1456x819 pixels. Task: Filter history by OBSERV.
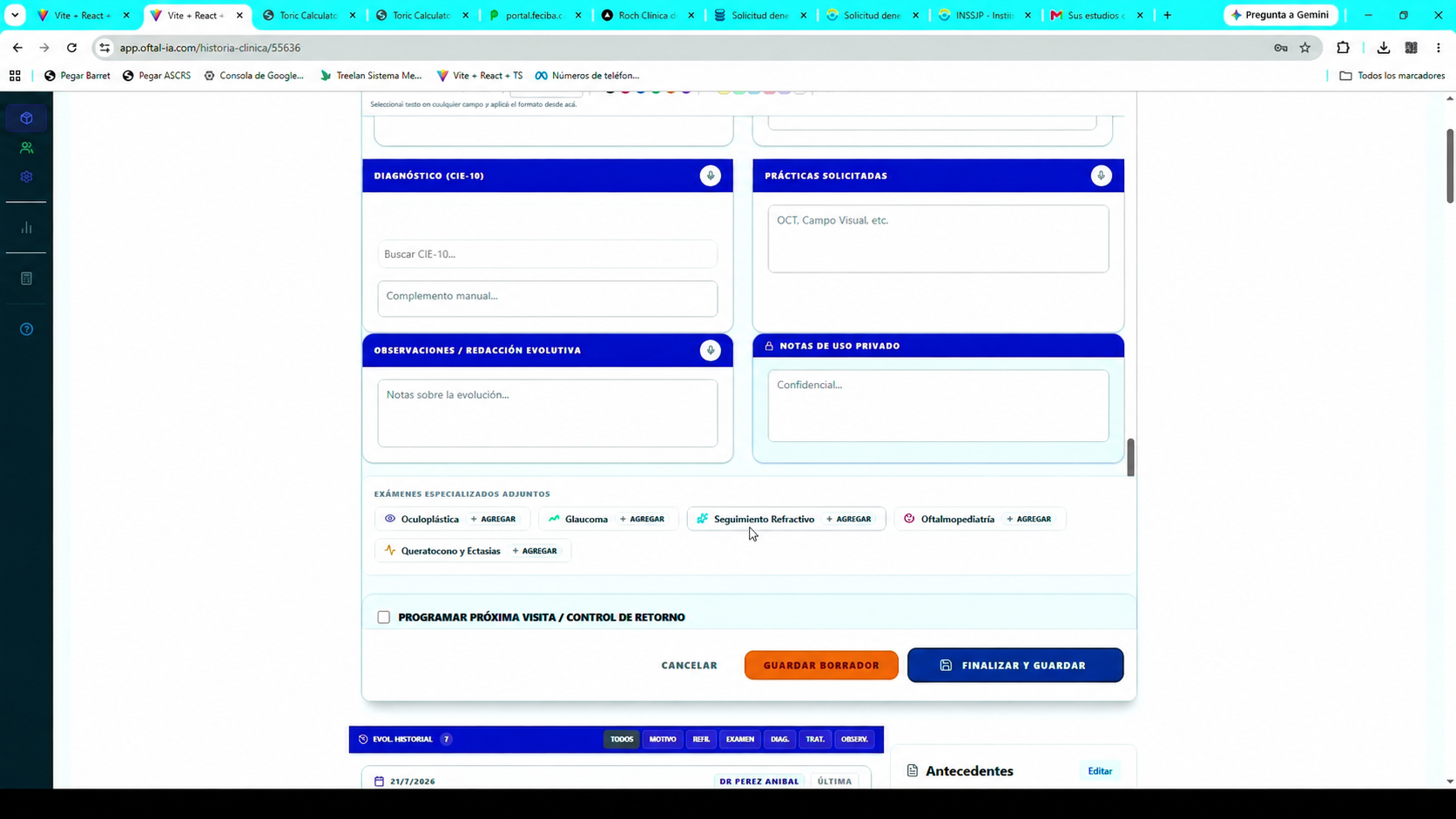[854, 739]
